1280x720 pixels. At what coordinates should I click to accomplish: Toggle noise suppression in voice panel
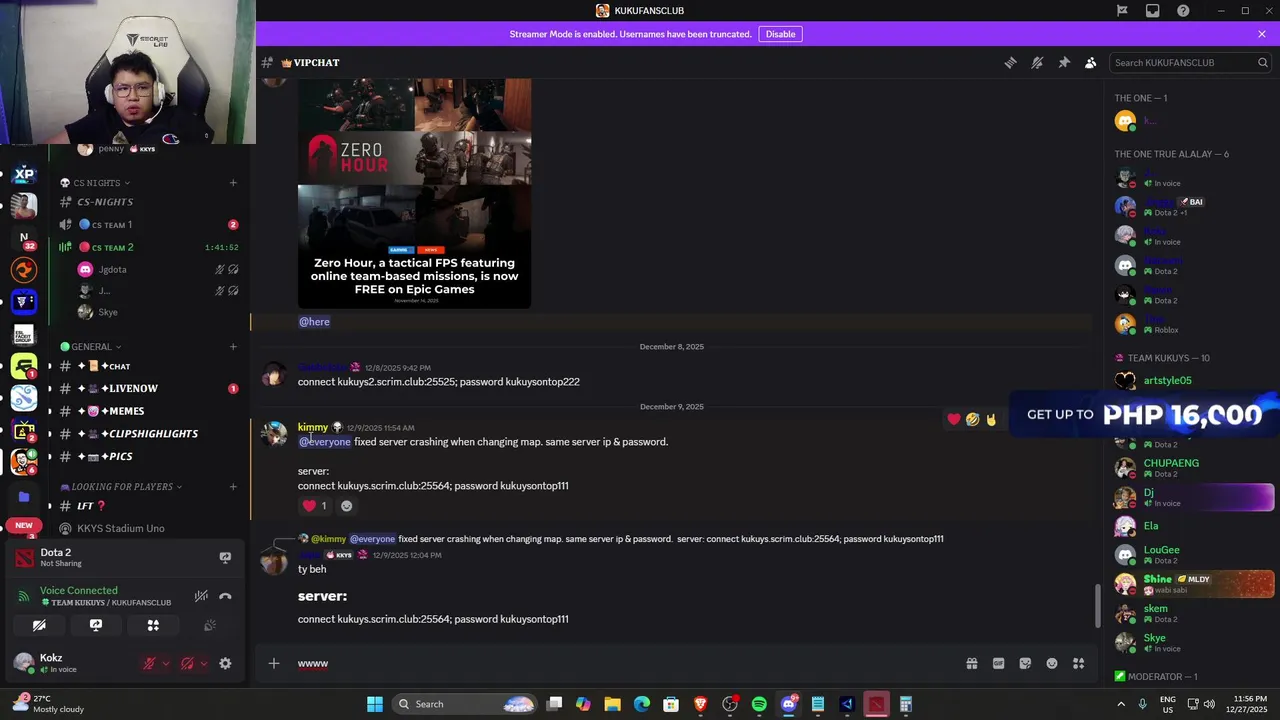tap(201, 596)
